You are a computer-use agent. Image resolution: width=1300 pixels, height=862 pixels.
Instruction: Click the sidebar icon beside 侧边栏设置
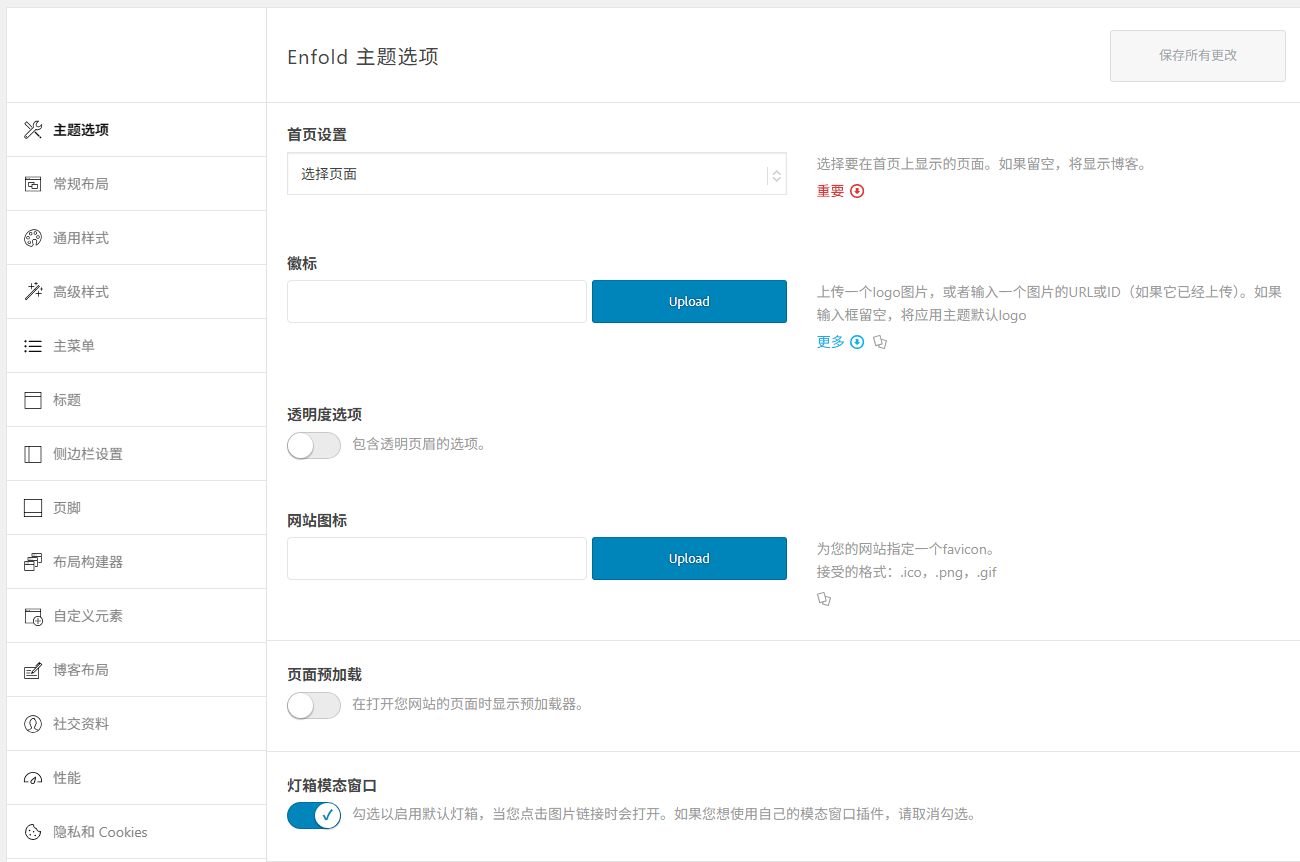click(33, 454)
